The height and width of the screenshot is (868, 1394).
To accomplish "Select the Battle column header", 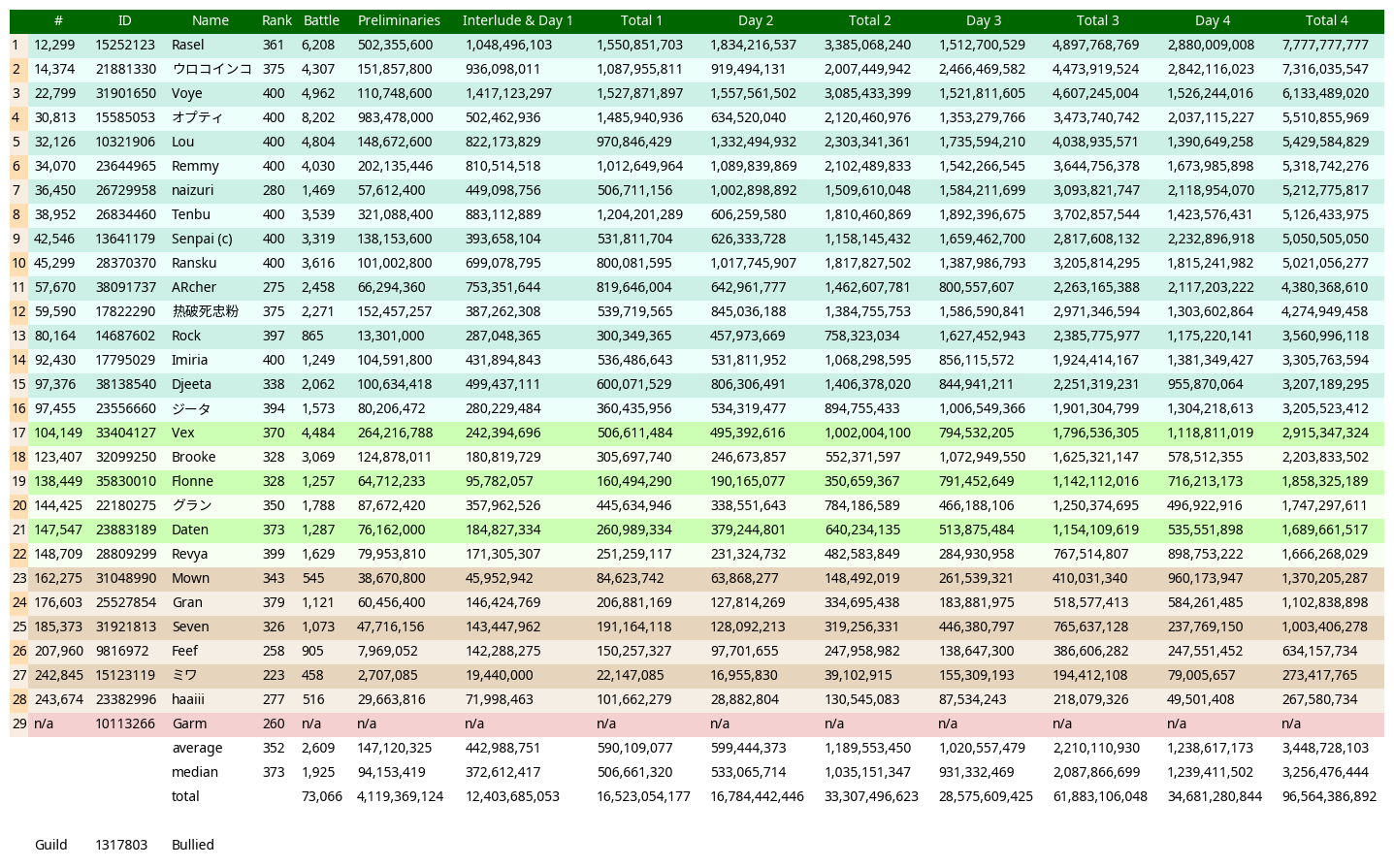I will [321, 20].
